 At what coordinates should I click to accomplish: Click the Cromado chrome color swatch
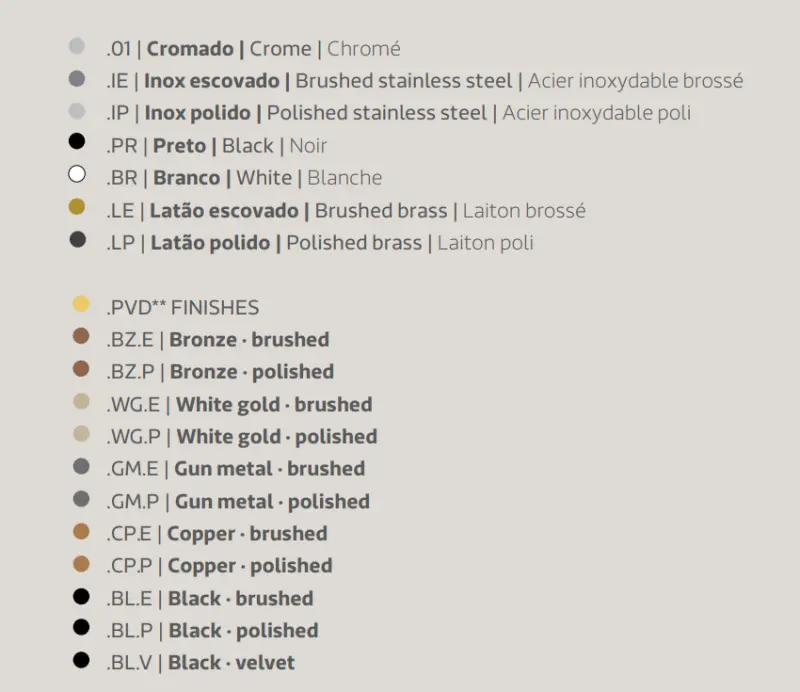[x=77, y=46]
